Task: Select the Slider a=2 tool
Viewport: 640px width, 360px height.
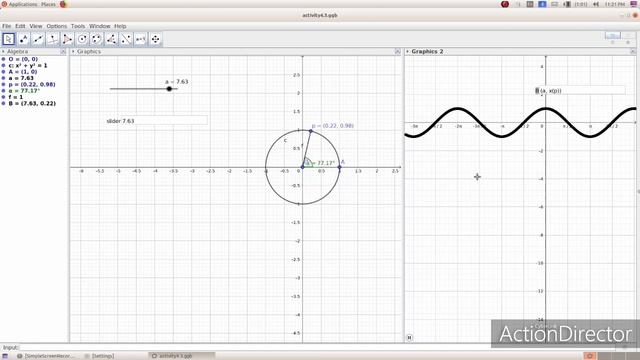Action: [x=141, y=39]
